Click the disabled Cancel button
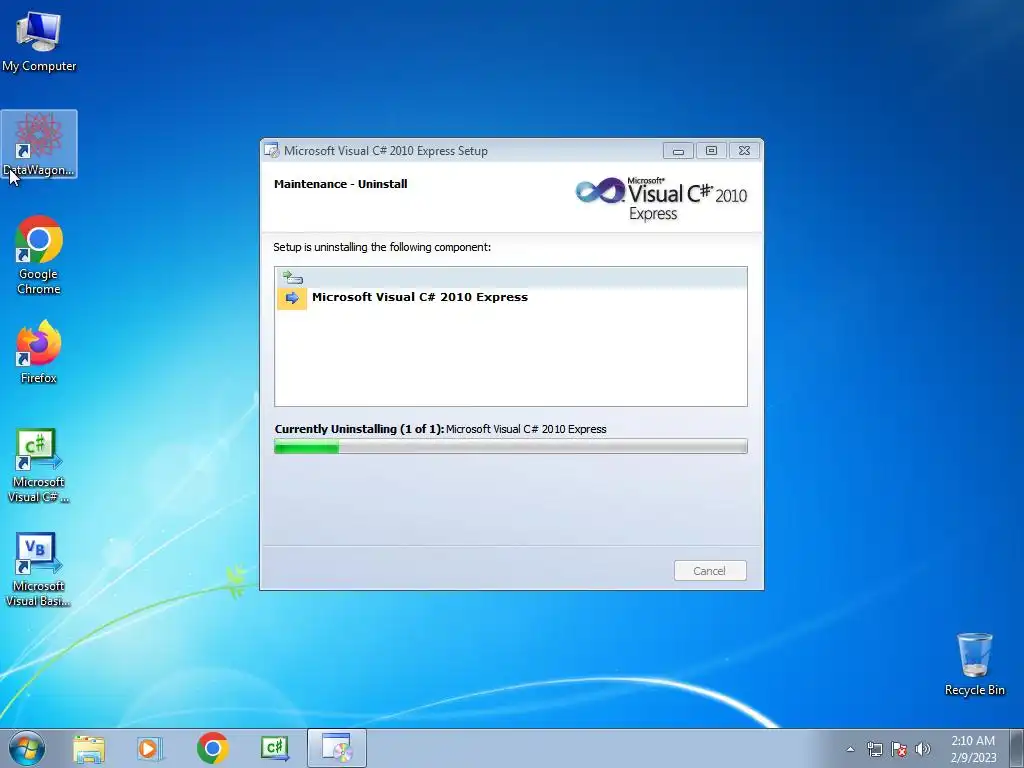This screenshot has height=768, width=1024. pyautogui.click(x=710, y=571)
